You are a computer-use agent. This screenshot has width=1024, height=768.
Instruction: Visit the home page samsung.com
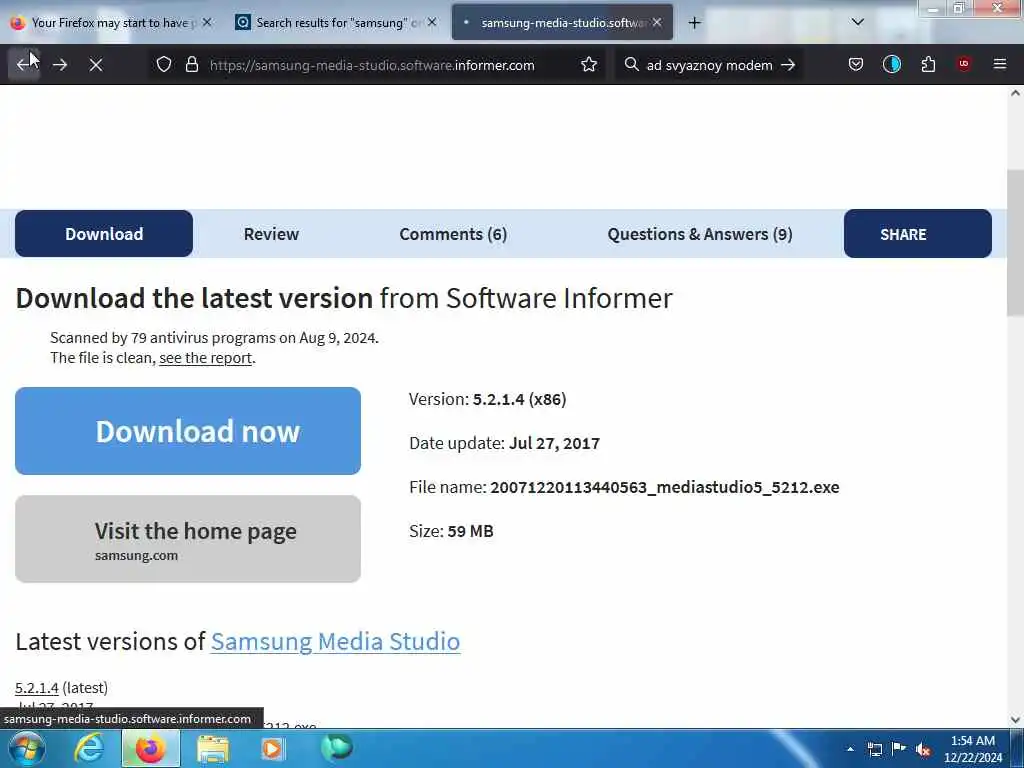coord(188,539)
